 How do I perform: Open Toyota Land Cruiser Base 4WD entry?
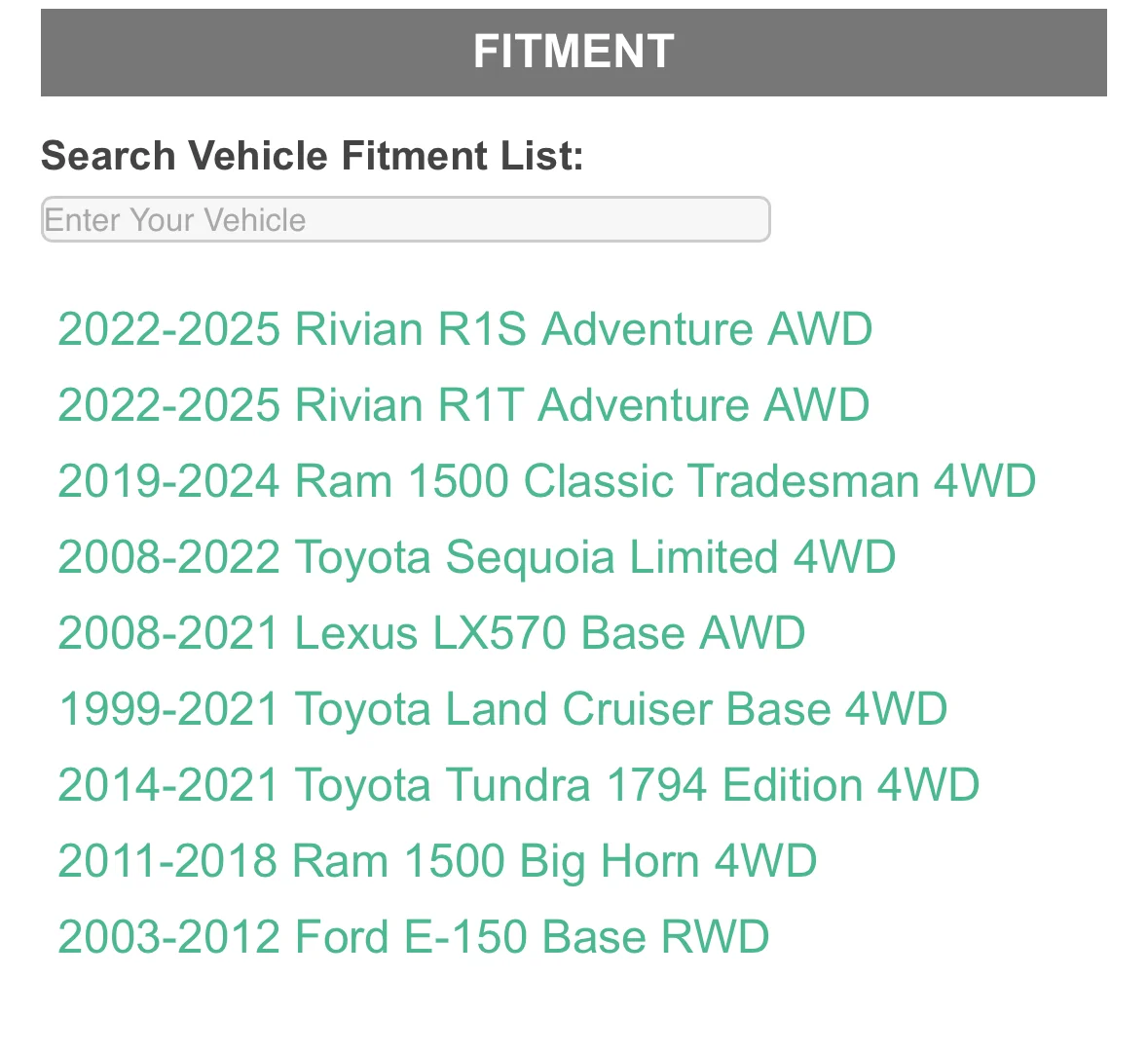click(x=502, y=709)
